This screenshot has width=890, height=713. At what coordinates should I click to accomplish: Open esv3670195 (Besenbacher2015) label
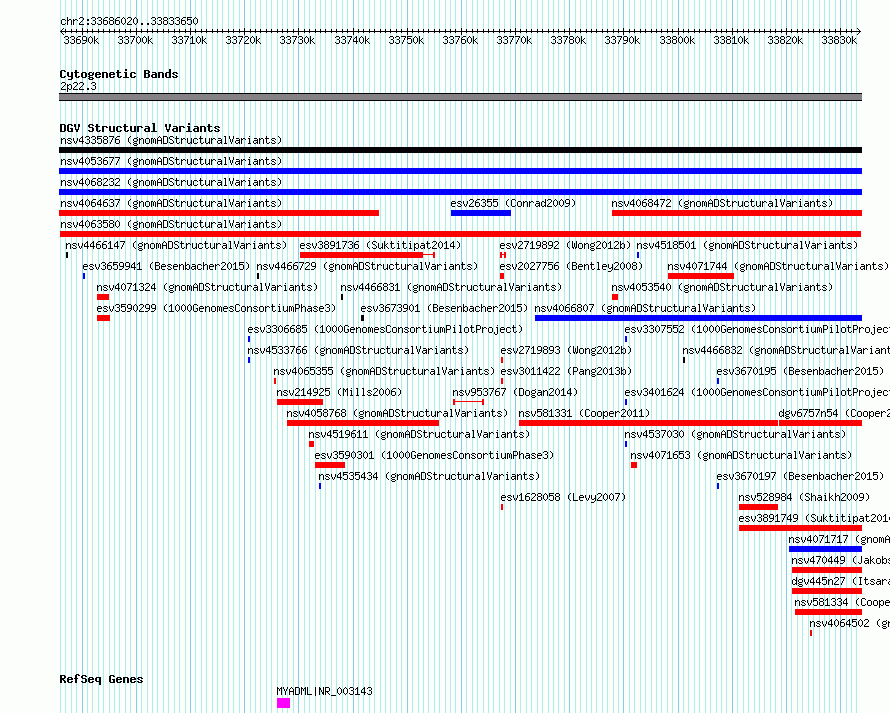[x=800, y=371]
